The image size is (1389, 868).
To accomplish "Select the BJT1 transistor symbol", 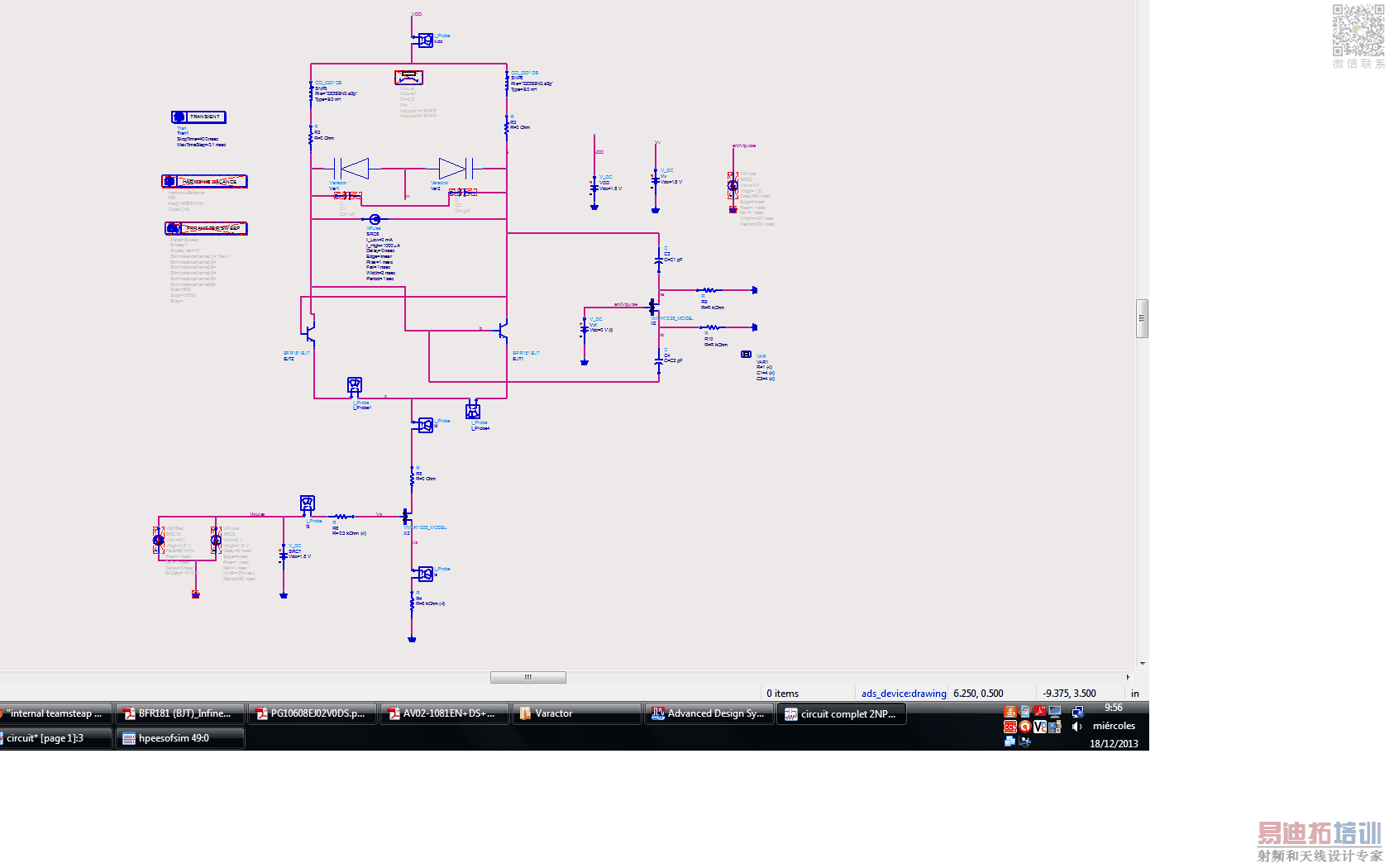I will 502,331.
